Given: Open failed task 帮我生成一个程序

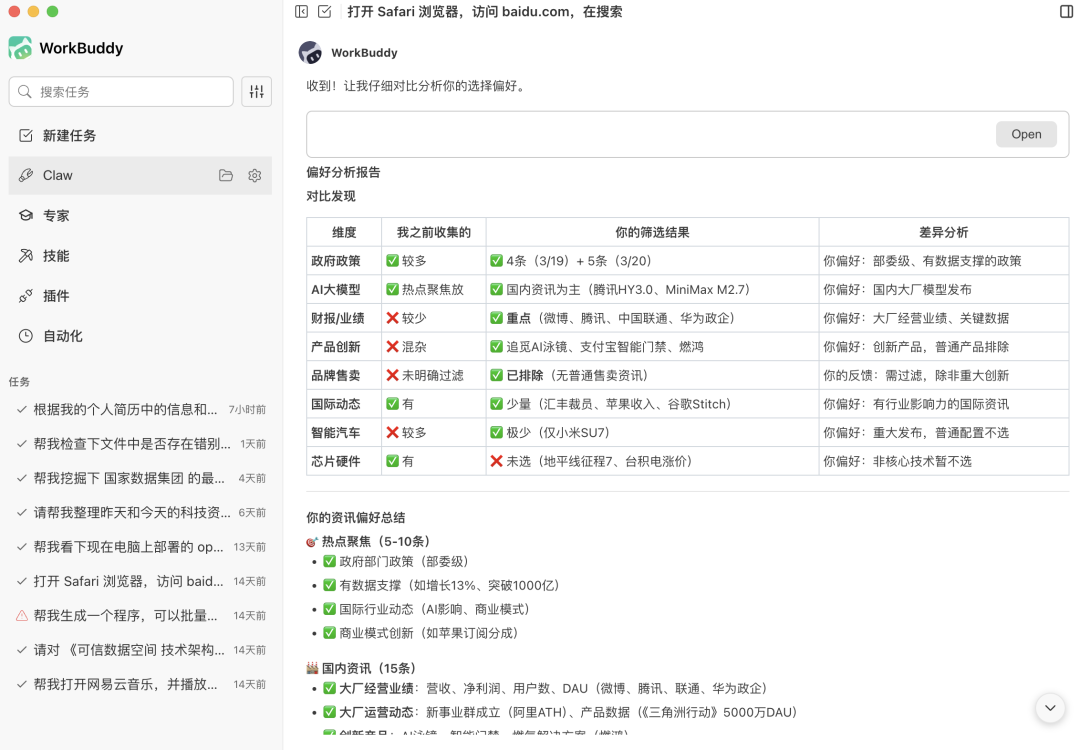Looking at the screenshot, I should pyautogui.click(x=125, y=616).
